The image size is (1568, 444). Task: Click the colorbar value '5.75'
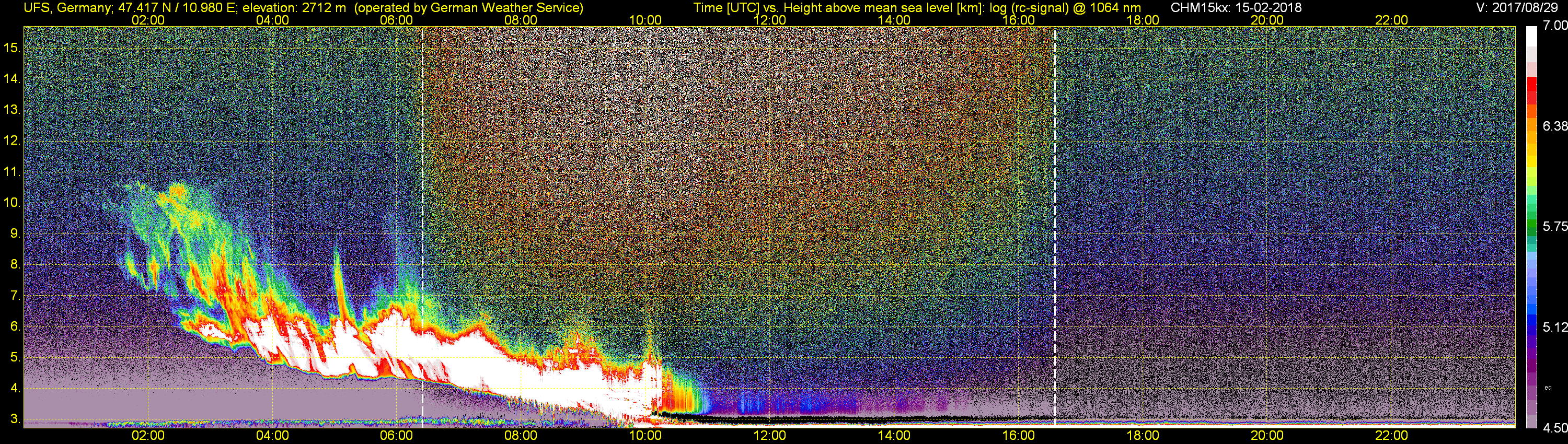coord(1554,226)
